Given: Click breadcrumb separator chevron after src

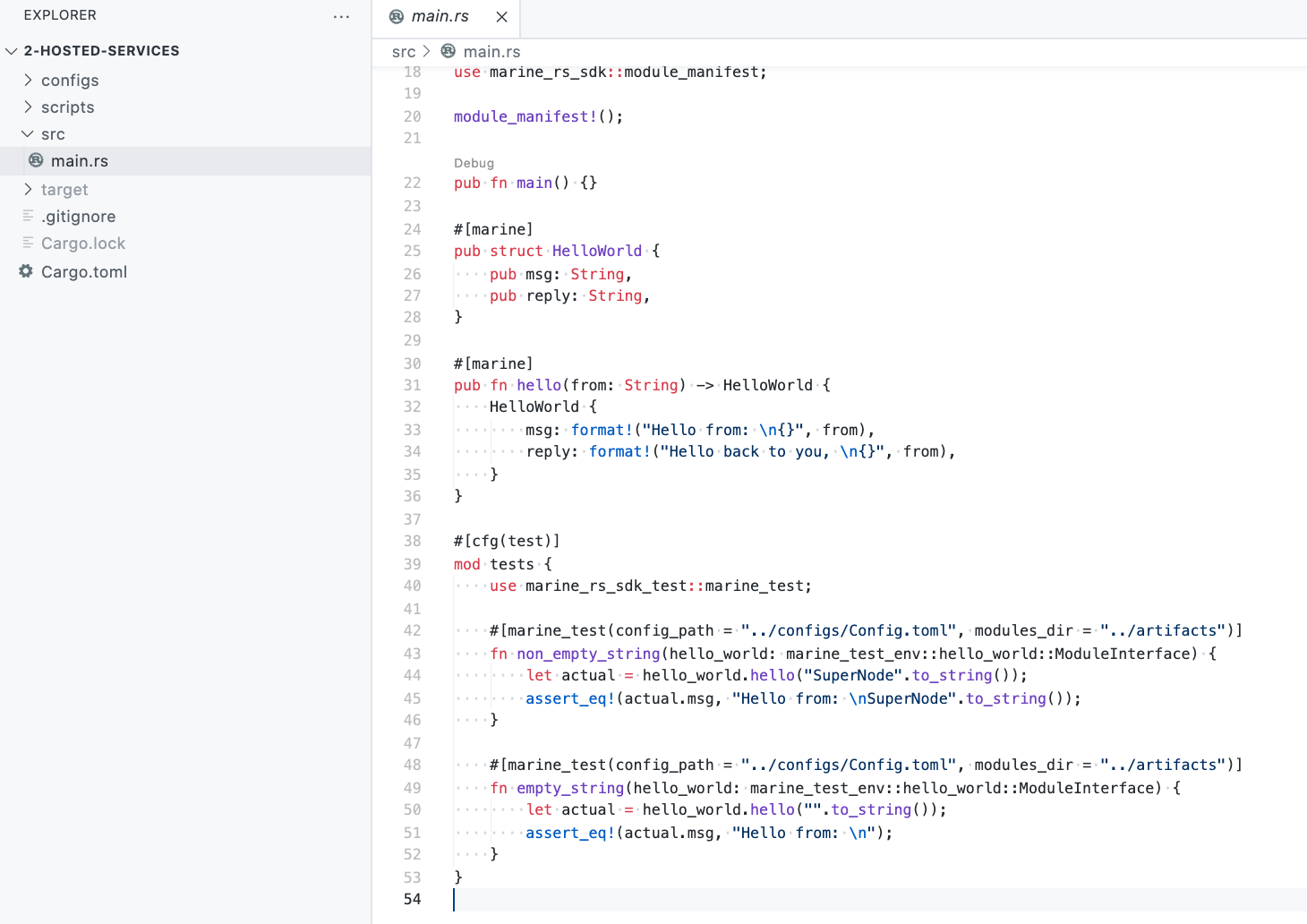Looking at the screenshot, I should (427, 51).
